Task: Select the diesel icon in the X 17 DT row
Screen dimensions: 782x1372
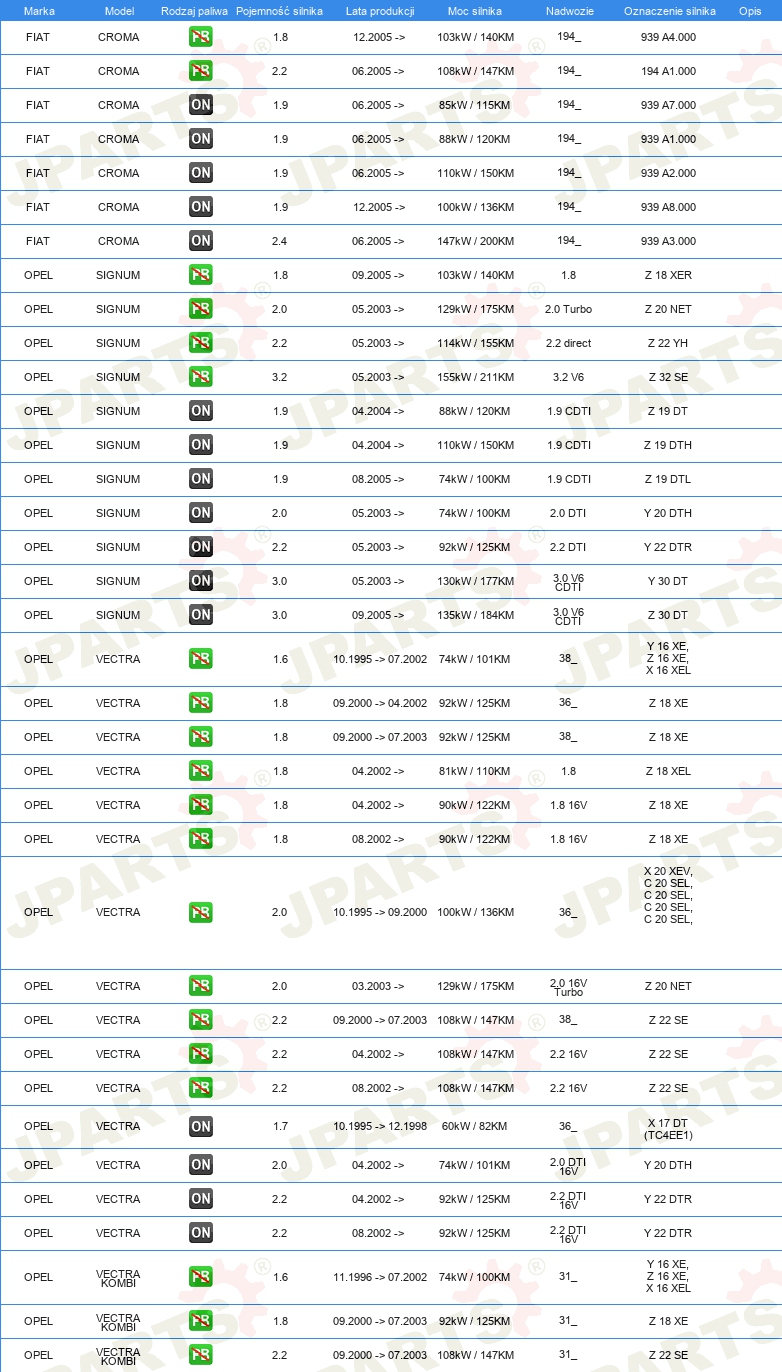Action: [x=201, y=1127]
